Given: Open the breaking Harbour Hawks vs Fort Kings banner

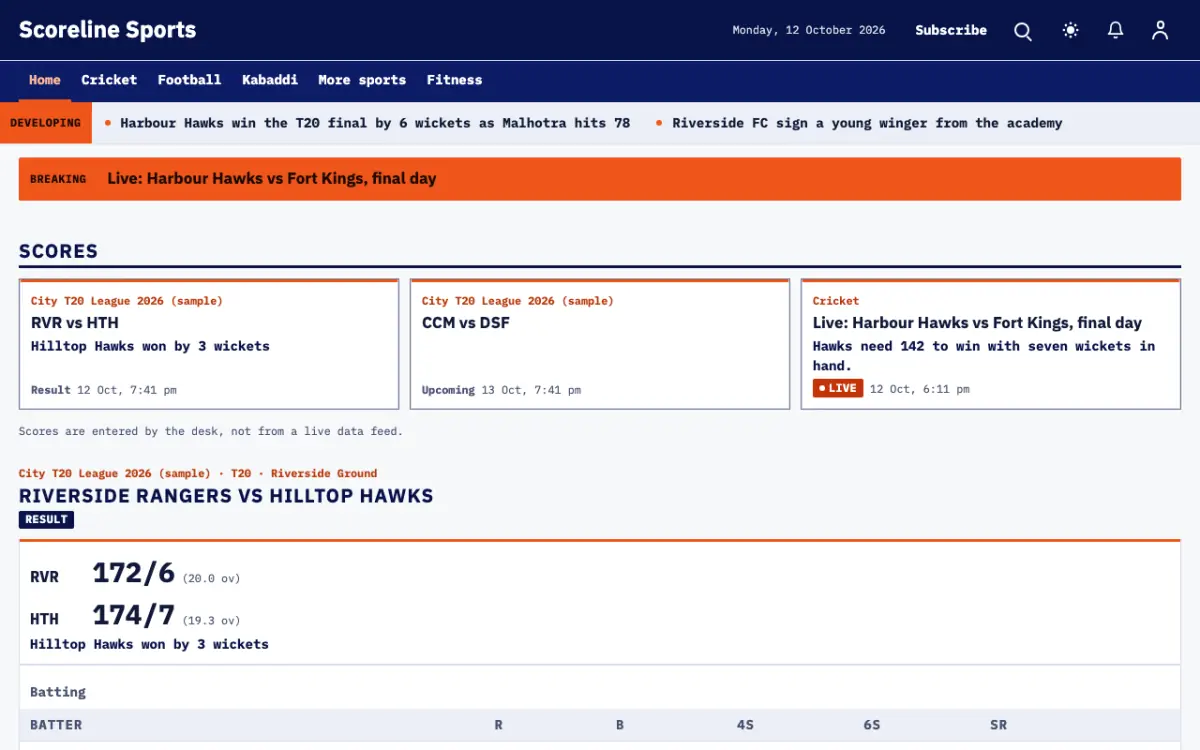Looking at the screenshot, I should 600,179.
